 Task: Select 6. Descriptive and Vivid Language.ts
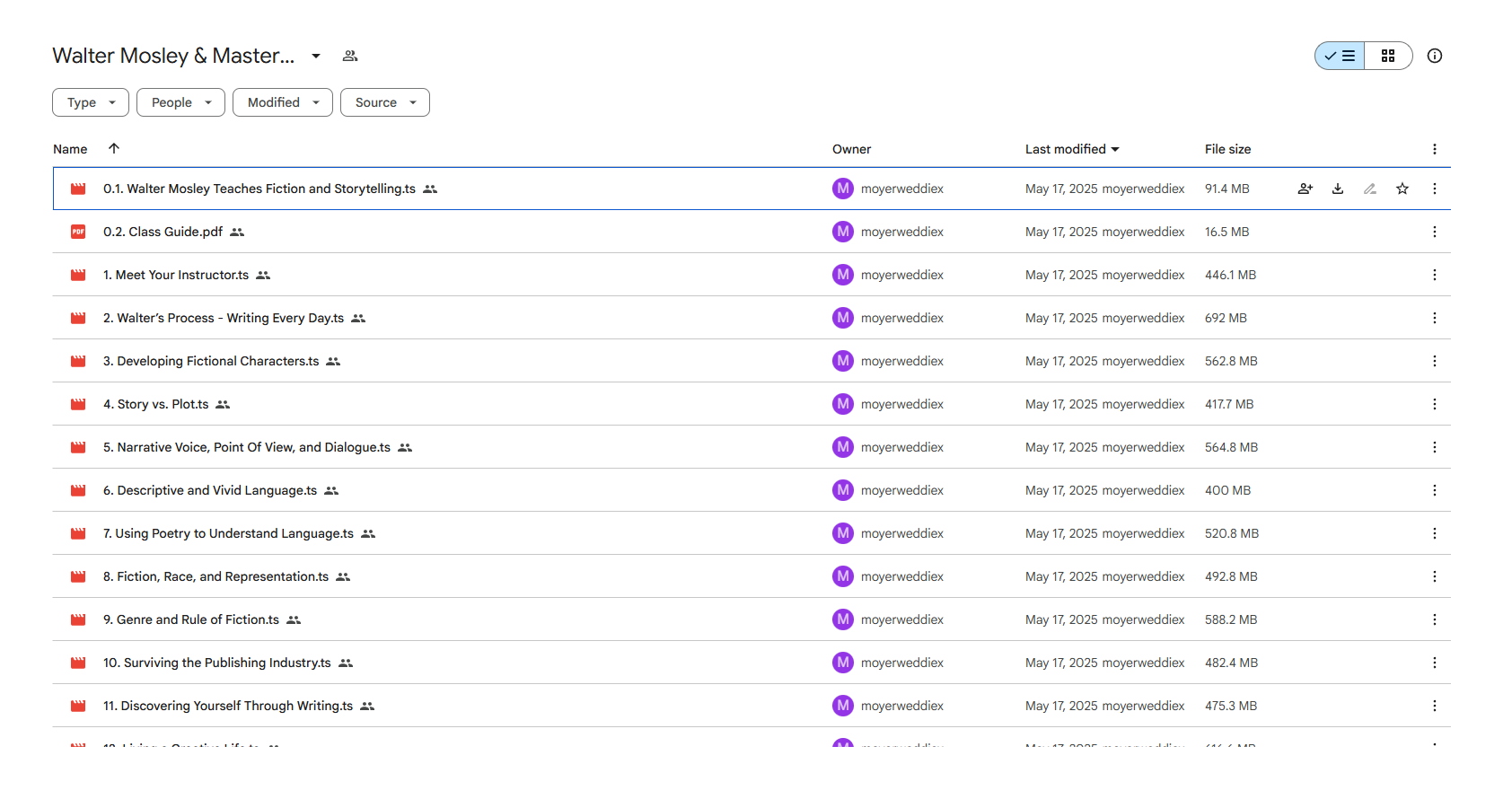click(x=752, y=490)
